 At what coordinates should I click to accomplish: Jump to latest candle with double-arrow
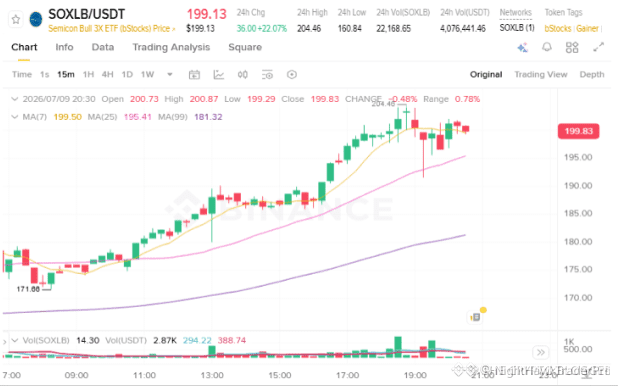[541, 352]
